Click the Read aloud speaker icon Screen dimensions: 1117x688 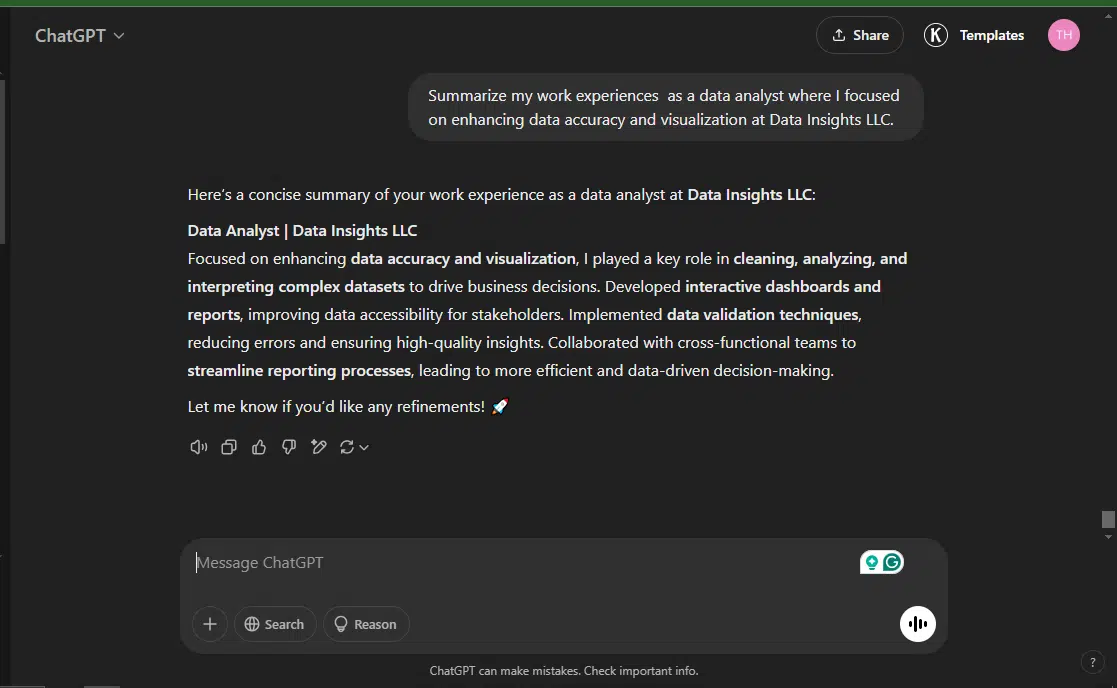[198, 447]
